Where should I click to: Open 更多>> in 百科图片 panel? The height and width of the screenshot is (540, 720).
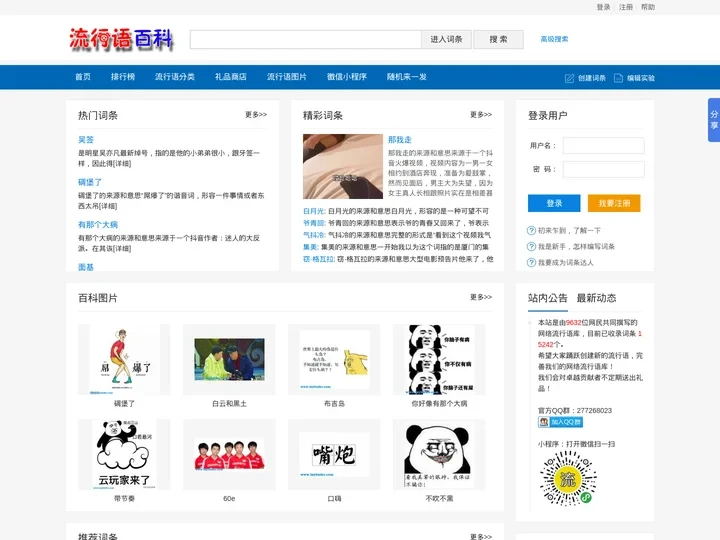tap(481, 297)
